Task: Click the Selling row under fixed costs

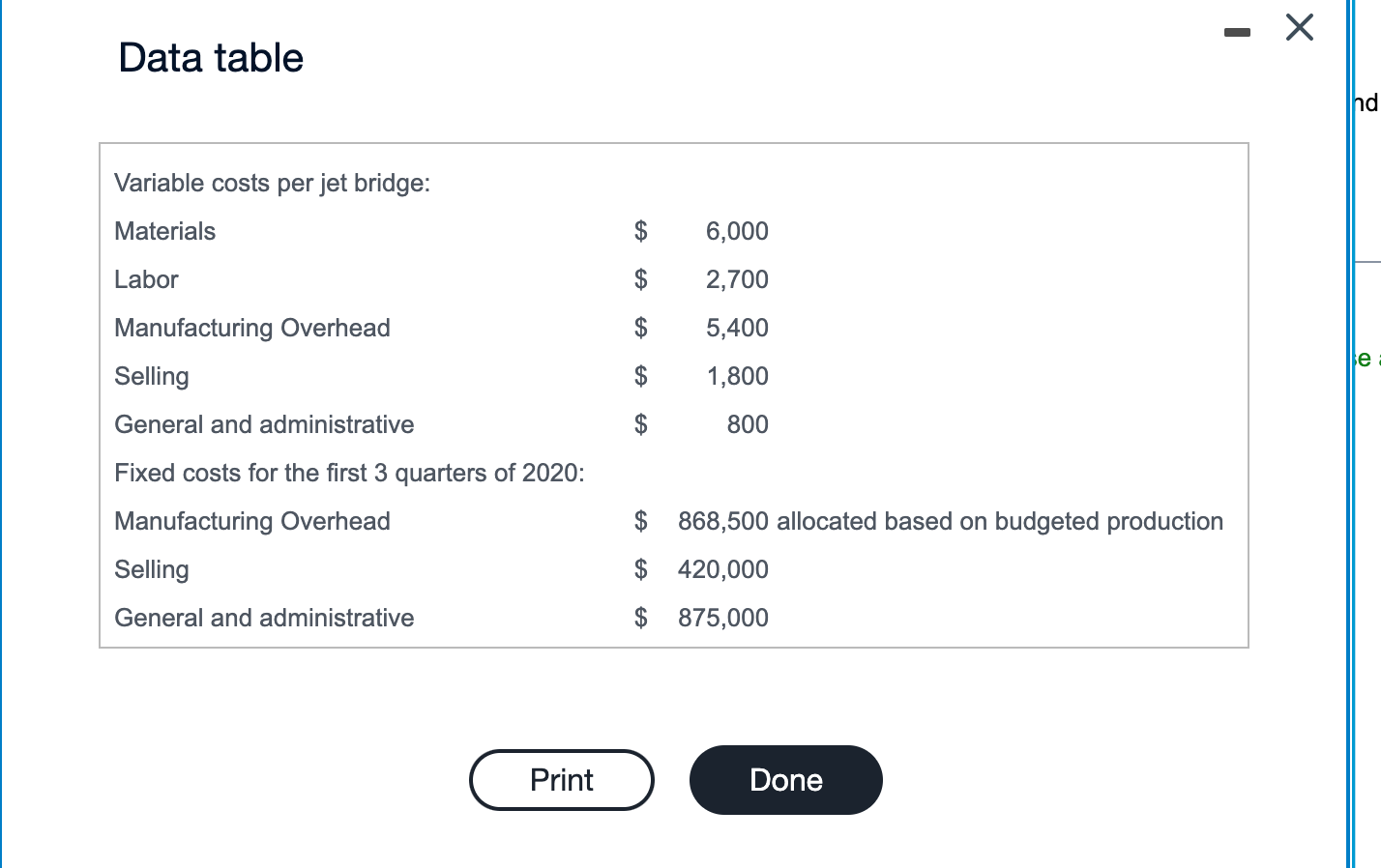Action: tap(151, 569)
